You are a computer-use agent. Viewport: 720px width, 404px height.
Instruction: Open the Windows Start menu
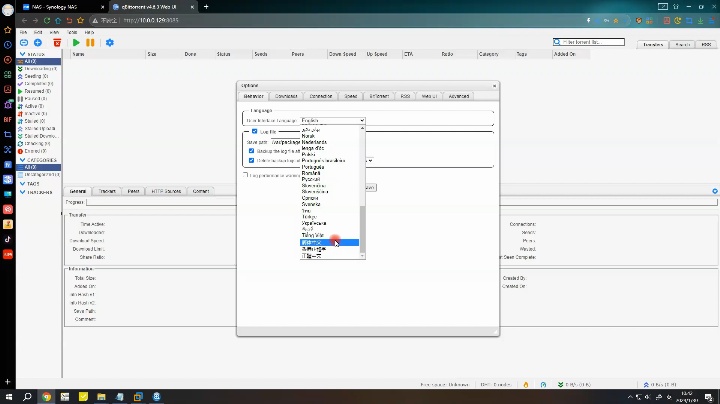click(x=8, y=397)
